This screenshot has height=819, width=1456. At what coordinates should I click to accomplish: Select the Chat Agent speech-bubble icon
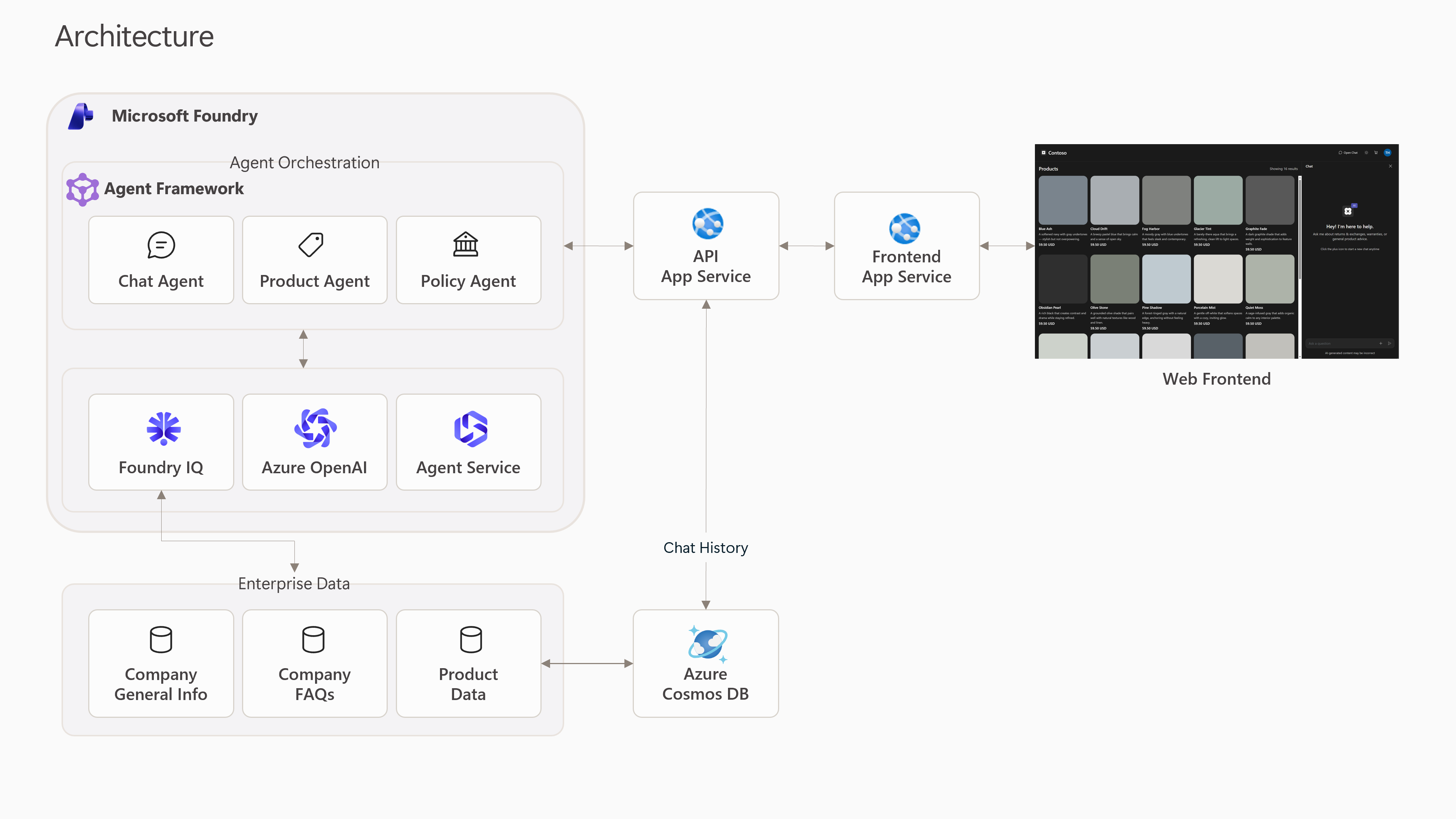coord(161,245)
